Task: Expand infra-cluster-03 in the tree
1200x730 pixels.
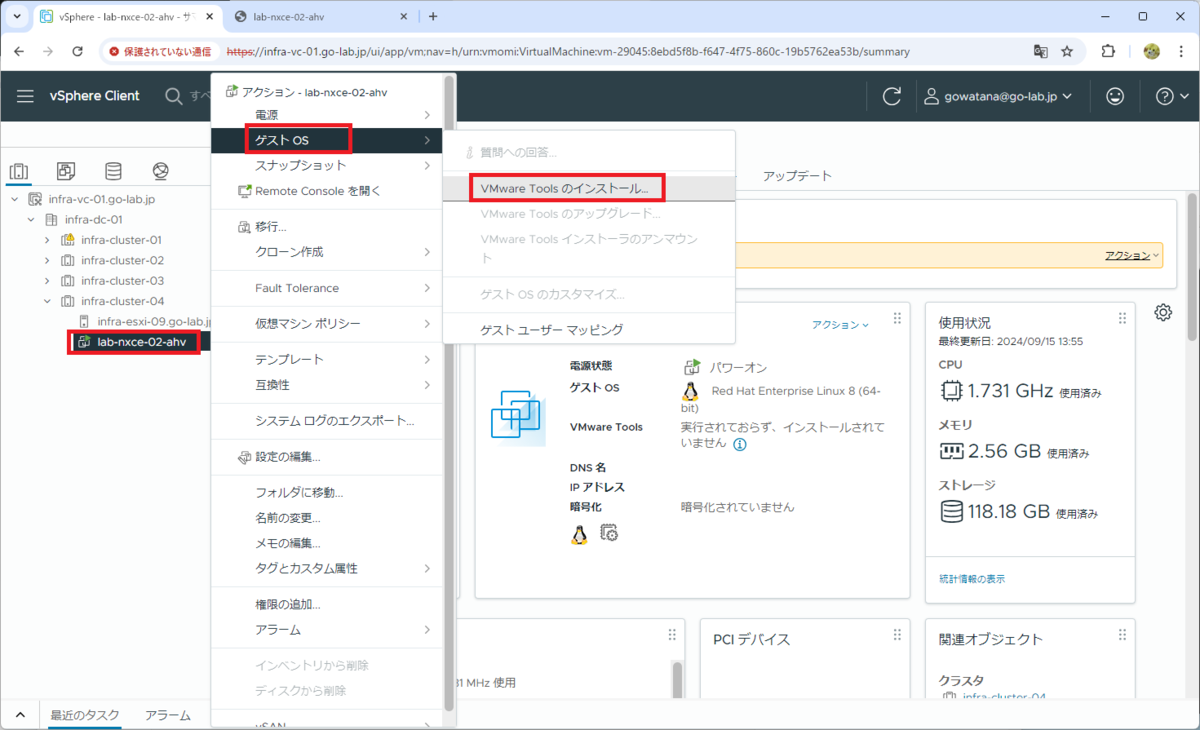Action: tap(47, 281)
